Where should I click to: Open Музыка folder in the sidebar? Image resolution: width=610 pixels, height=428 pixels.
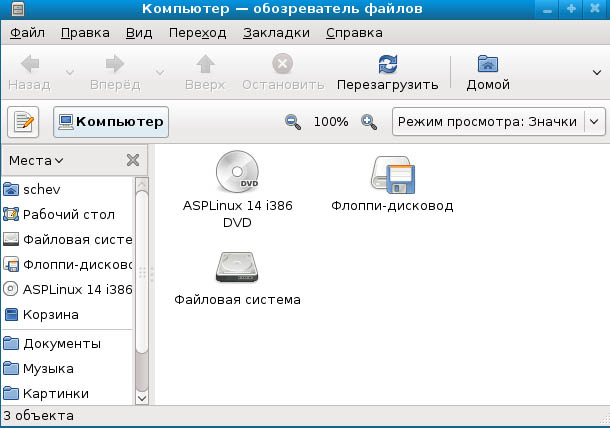pyautogui.click(x=67, y=368)
